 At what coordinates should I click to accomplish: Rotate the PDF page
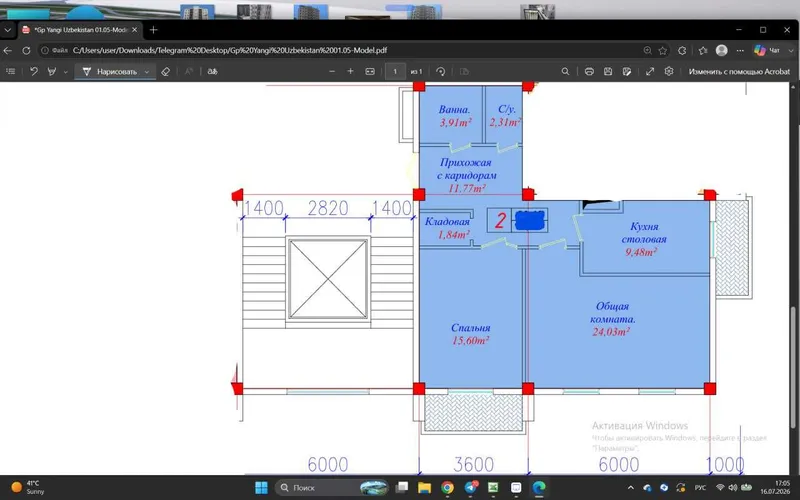441,72
